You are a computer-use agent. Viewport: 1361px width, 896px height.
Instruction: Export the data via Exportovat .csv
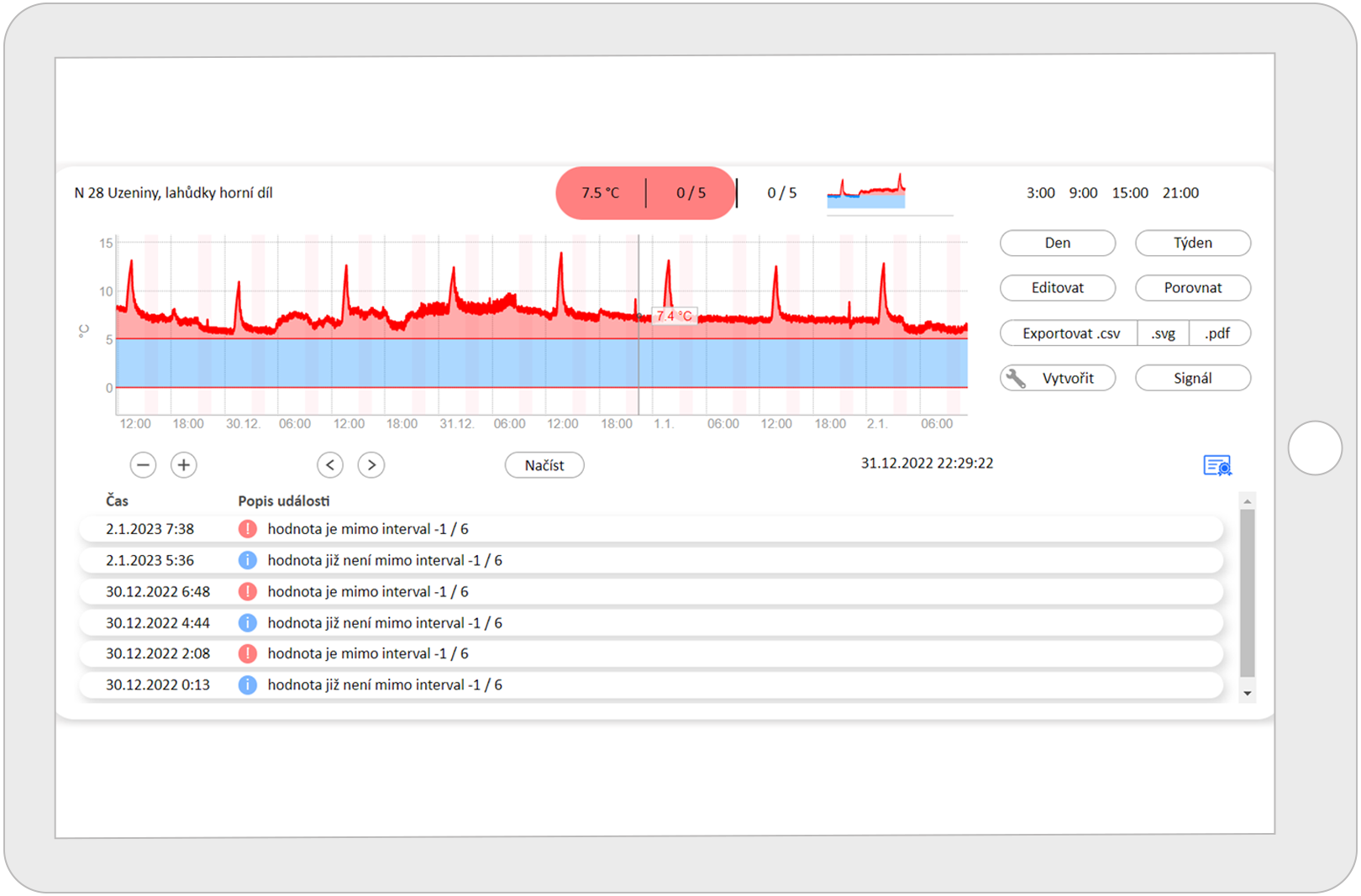tap(1069, 333)
